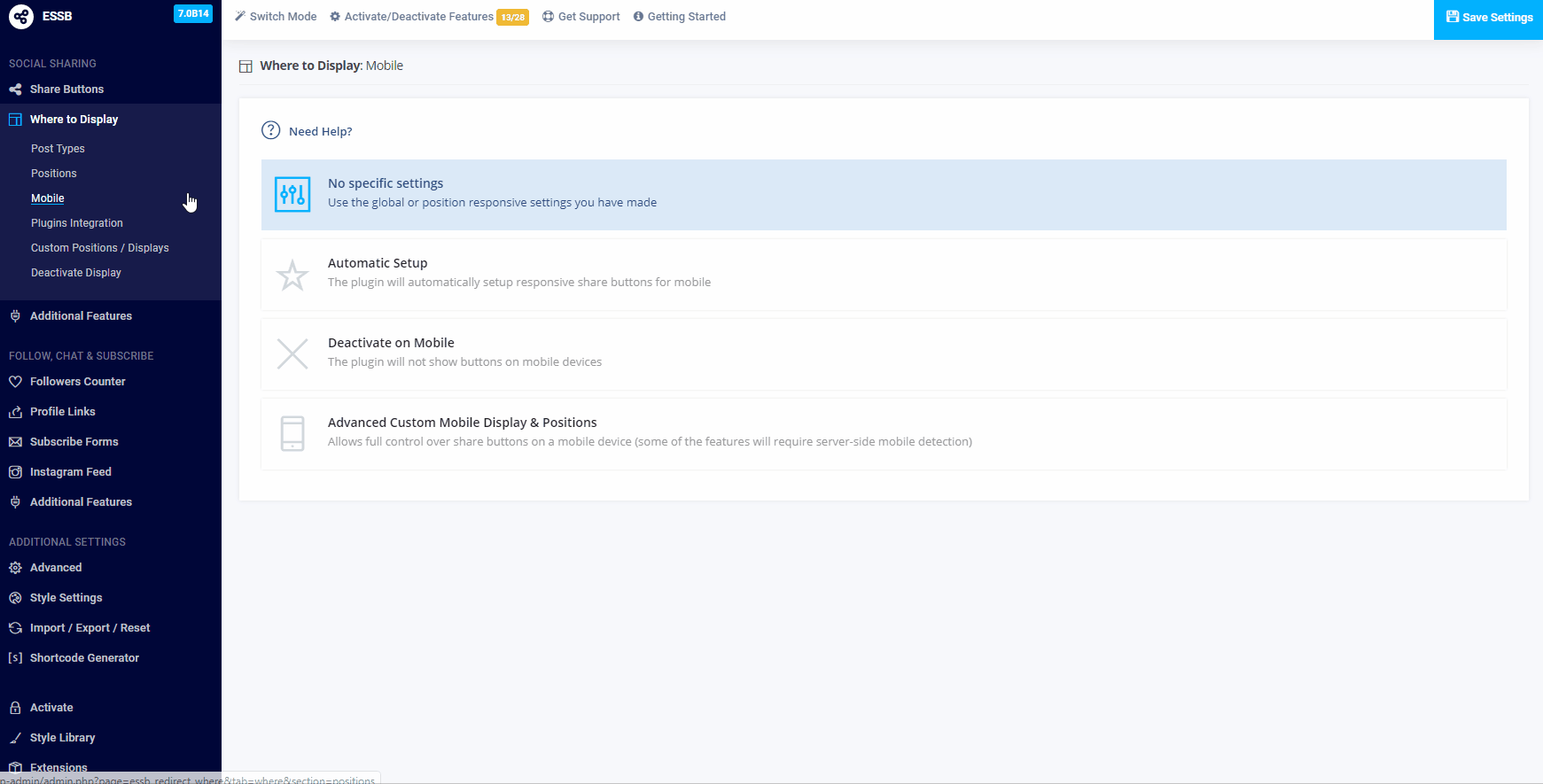Open the Shortcode Generator page
This screenshot has height=784, width=1543.
pos(84,658)
